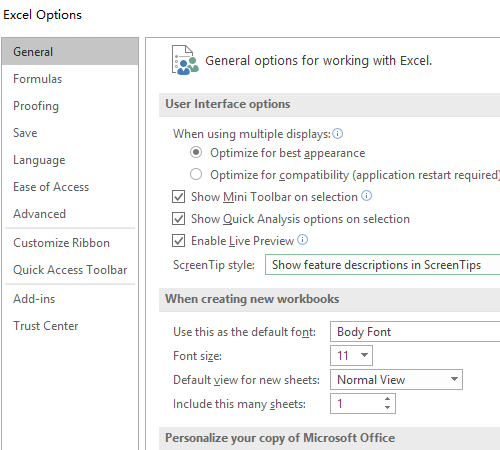Select Optimize for best appearance

coord(196,152)
